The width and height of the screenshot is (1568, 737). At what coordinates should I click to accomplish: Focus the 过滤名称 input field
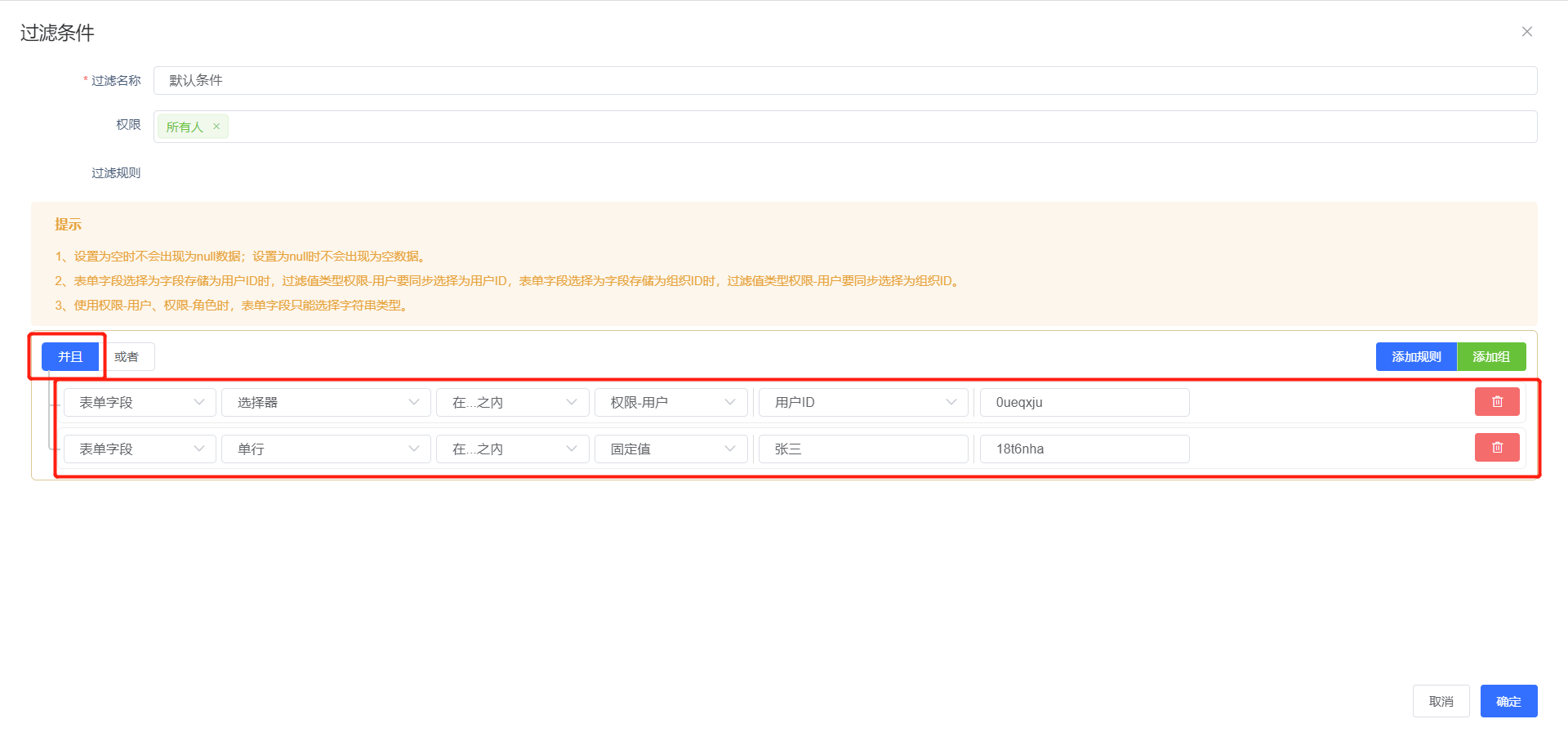pyautogui.click(x=844, y=81)
